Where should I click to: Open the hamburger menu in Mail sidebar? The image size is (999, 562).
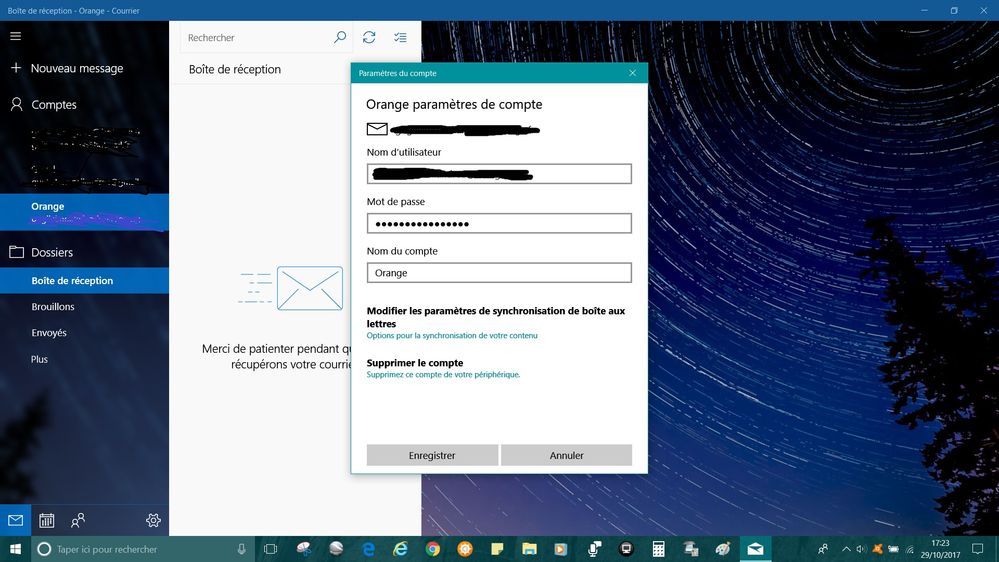coord(15,36)
